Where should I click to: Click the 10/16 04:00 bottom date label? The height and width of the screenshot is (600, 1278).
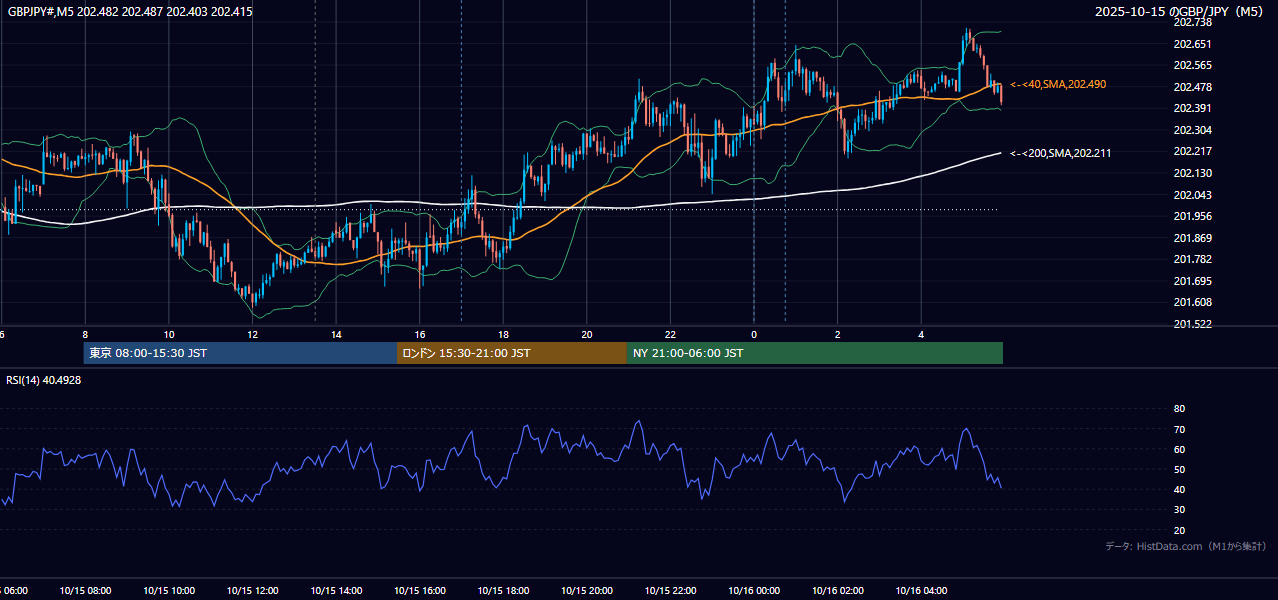(x=921, y=591)
